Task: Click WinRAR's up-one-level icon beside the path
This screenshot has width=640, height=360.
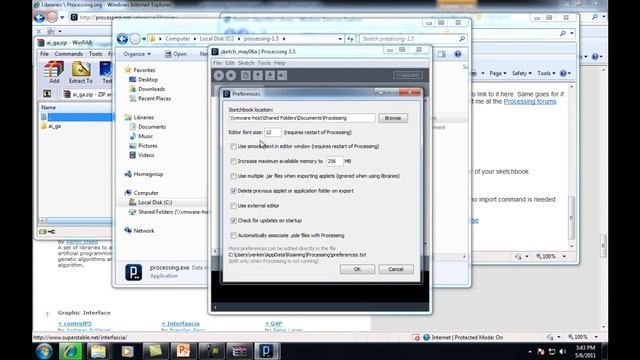Action: (x=47, y=94)
